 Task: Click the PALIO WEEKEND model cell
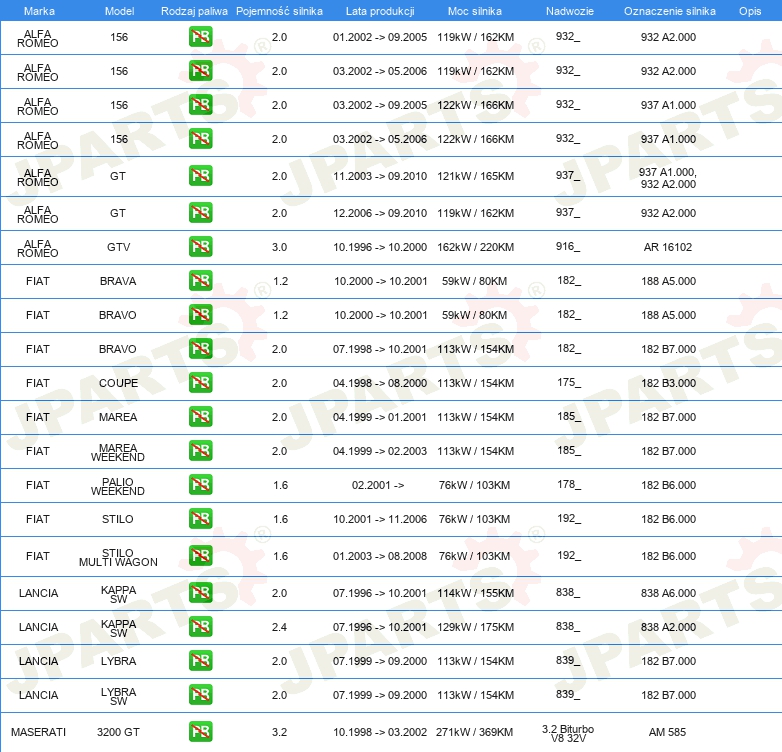(x=118, y=486)
